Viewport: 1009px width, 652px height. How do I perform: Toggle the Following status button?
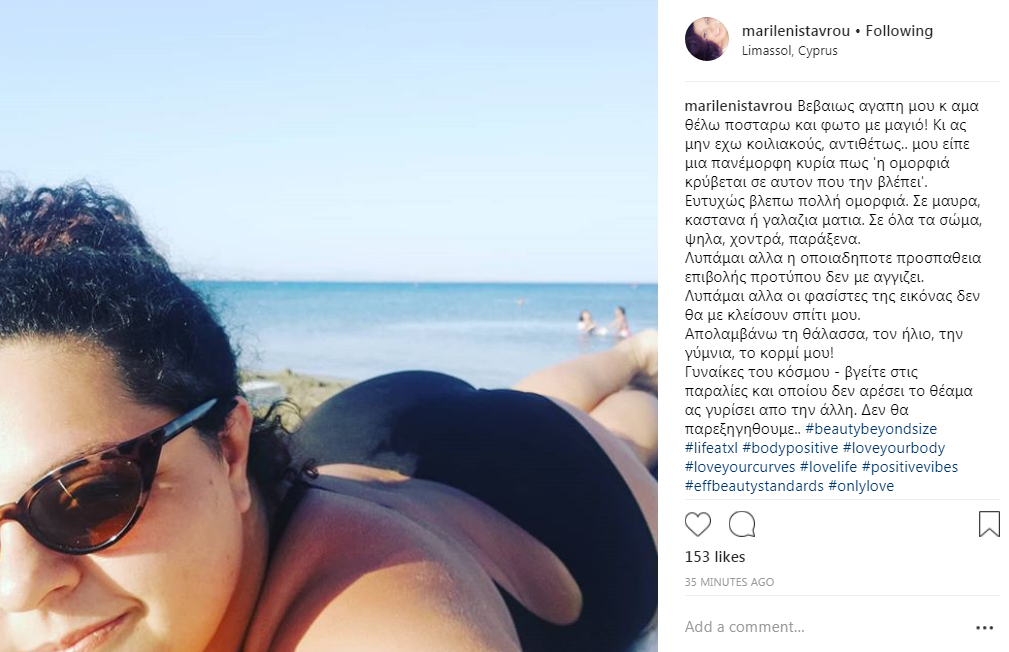tap(899, 31)
